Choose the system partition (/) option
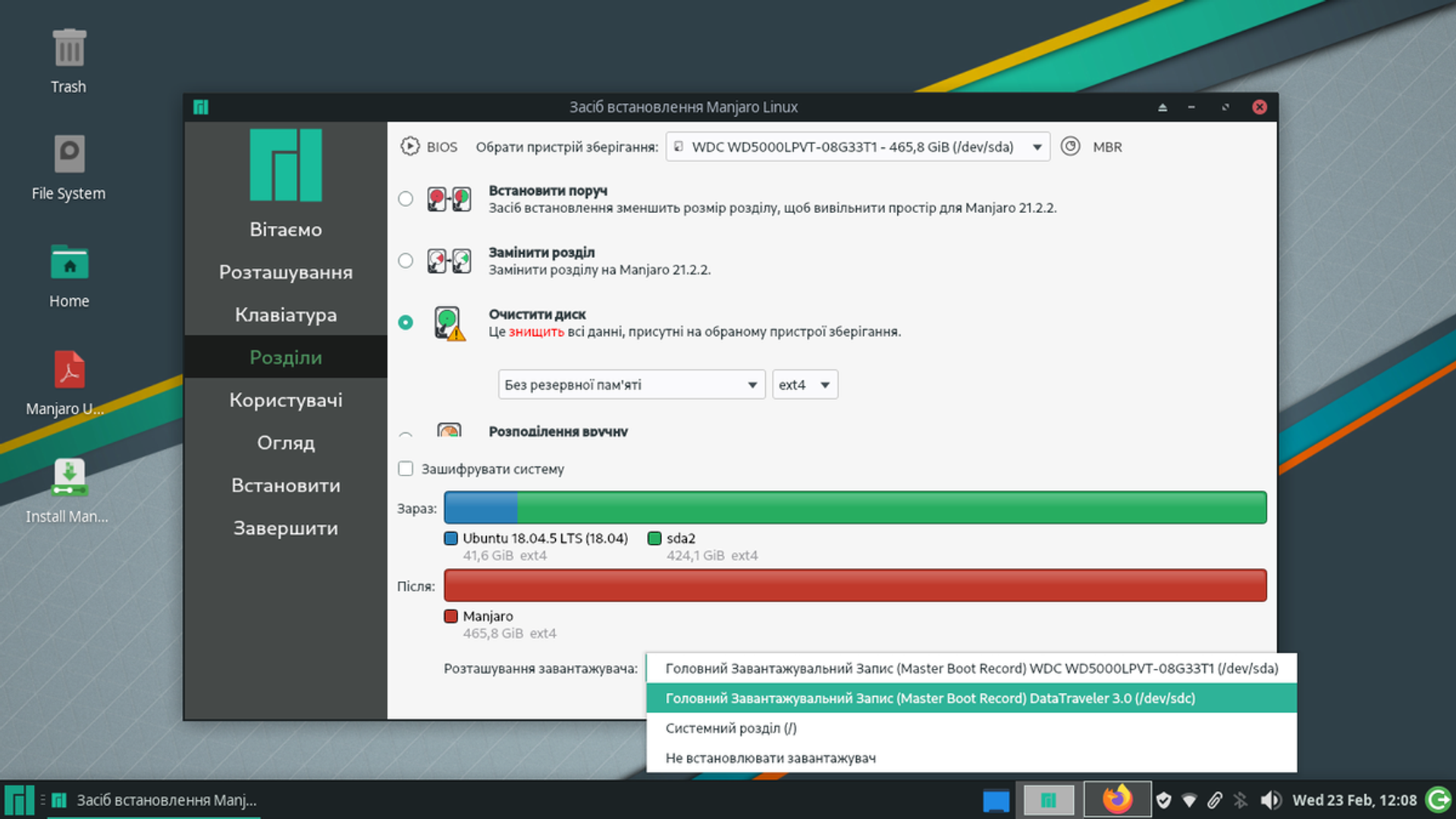 pyautogui.click(x=971, y=728)
